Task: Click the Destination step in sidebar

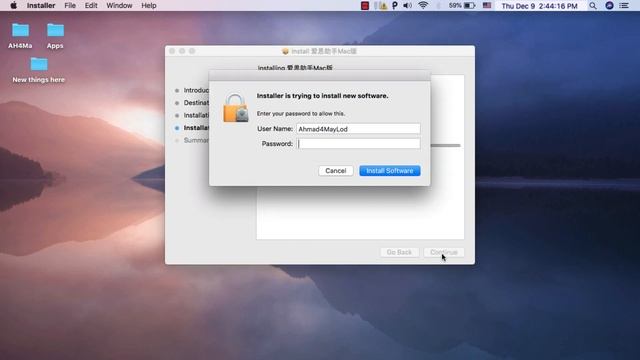Action: (x=196, y=103)
